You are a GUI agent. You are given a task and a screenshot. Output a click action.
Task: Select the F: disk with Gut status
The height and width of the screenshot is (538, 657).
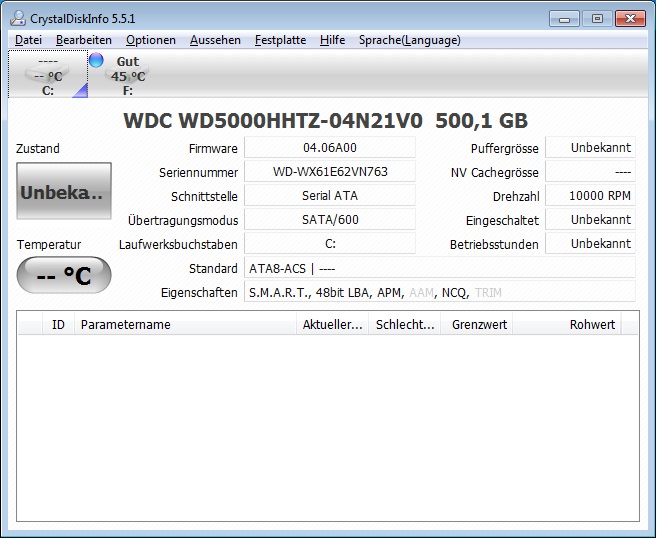click(x=128, y=75)
